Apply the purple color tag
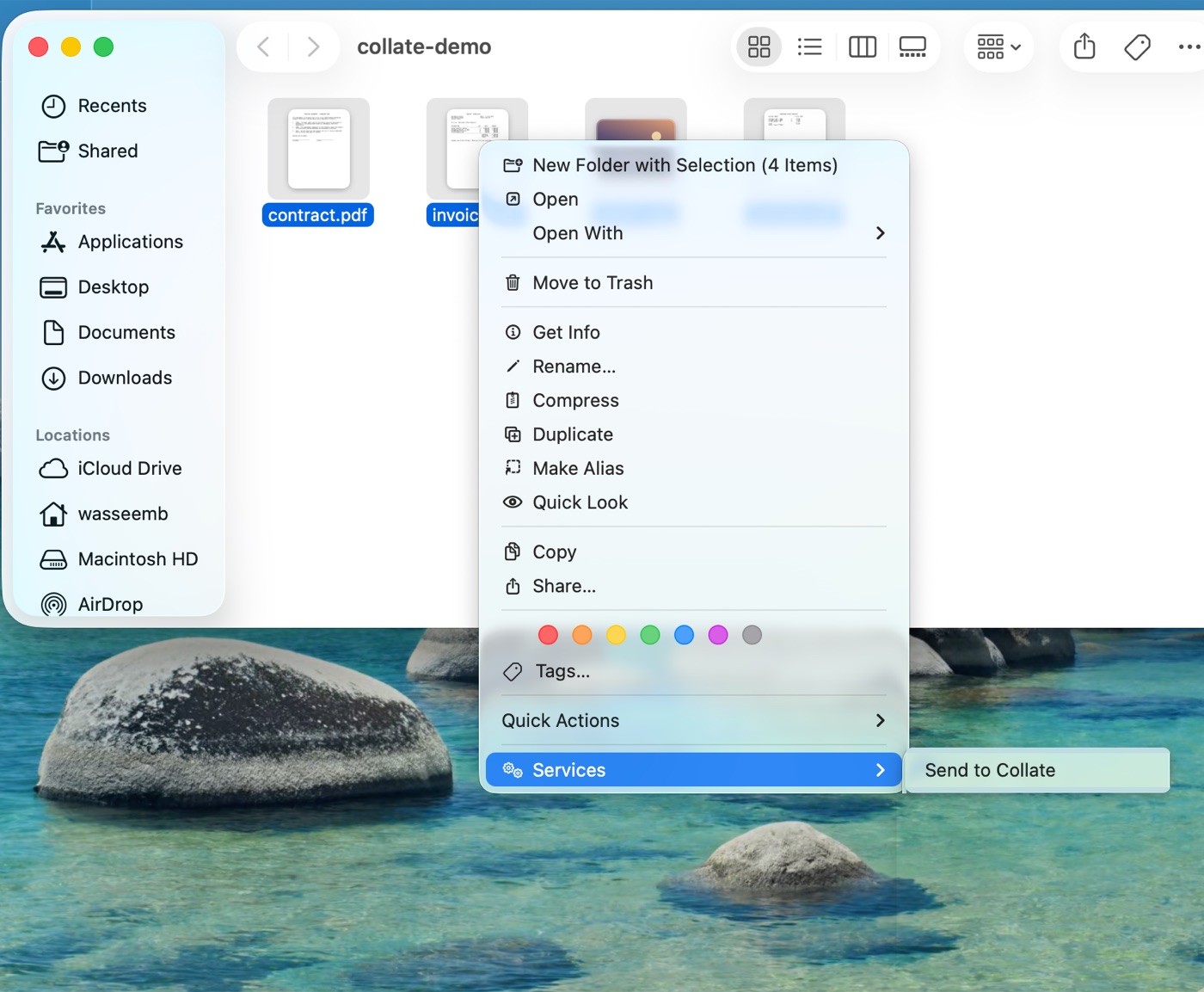 (x=718, y=635)
